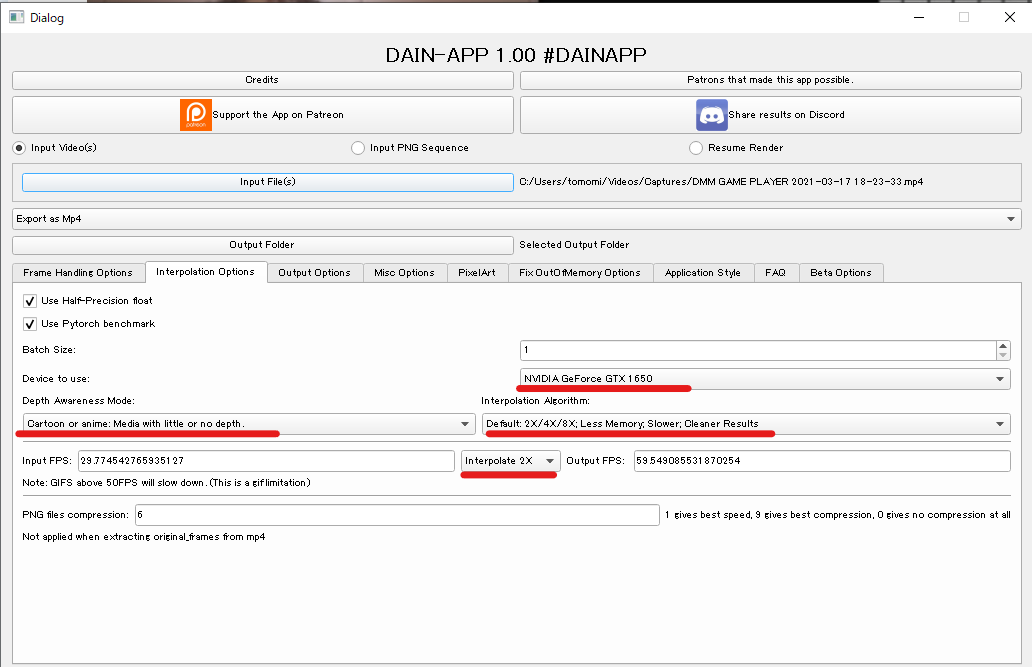This screenshot has height=667, width=1032.
Task: Go to the Misc Options tab
Action: click(405, 273)
